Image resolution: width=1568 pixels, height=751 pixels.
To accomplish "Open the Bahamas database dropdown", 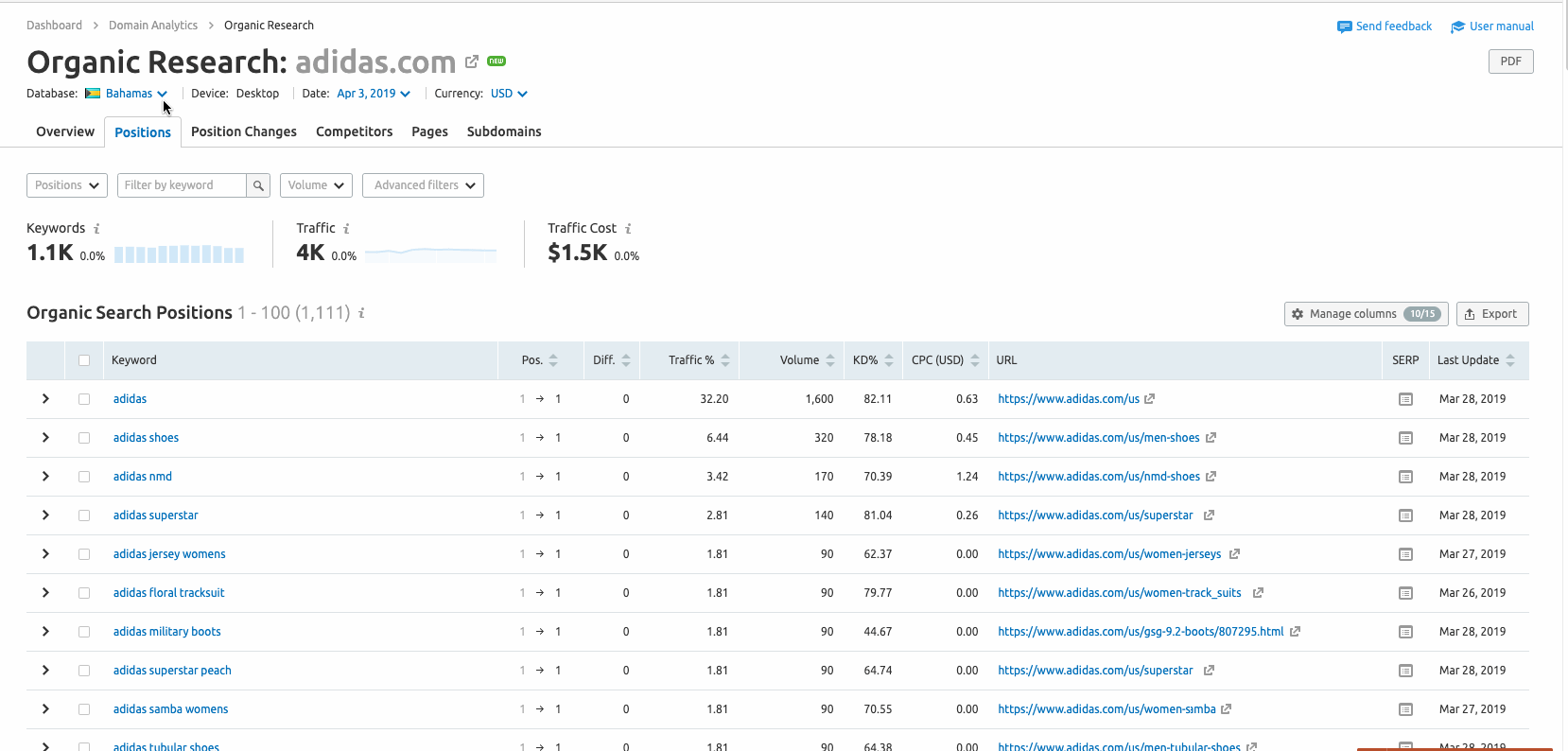I will [127, 94].
